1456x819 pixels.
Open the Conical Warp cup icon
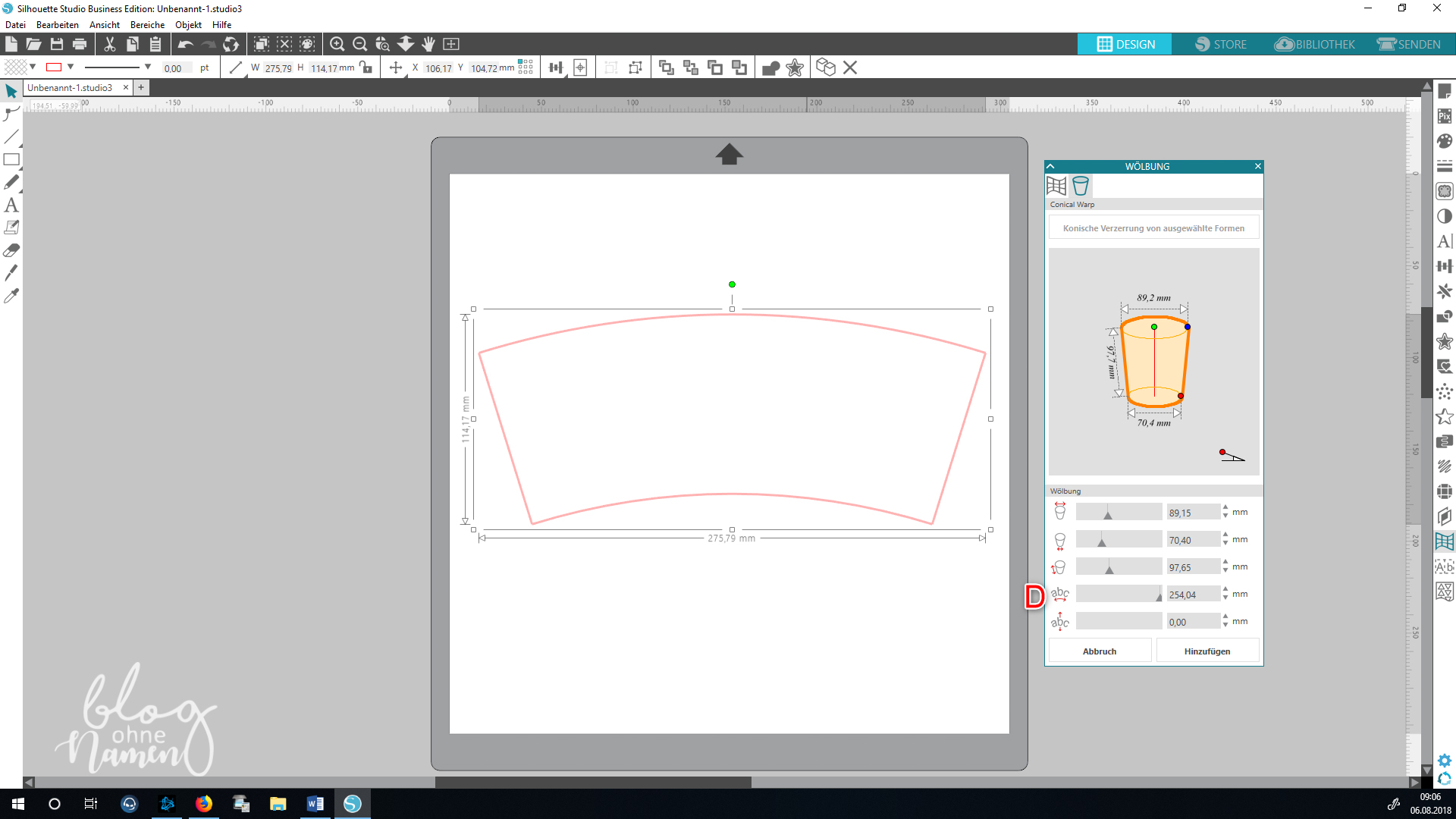click(1080, 186)
